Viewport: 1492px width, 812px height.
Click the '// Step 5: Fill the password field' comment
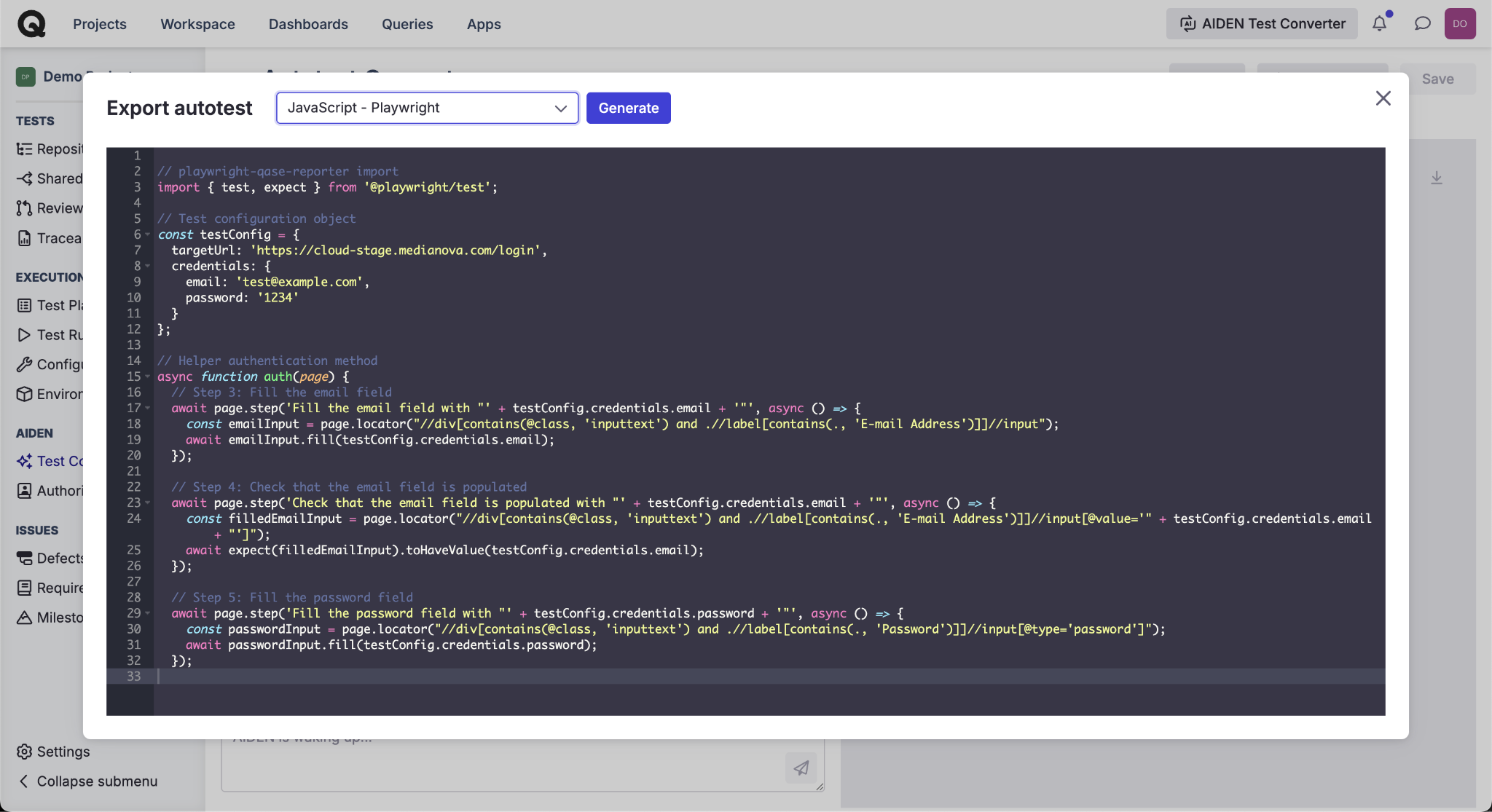292,598
